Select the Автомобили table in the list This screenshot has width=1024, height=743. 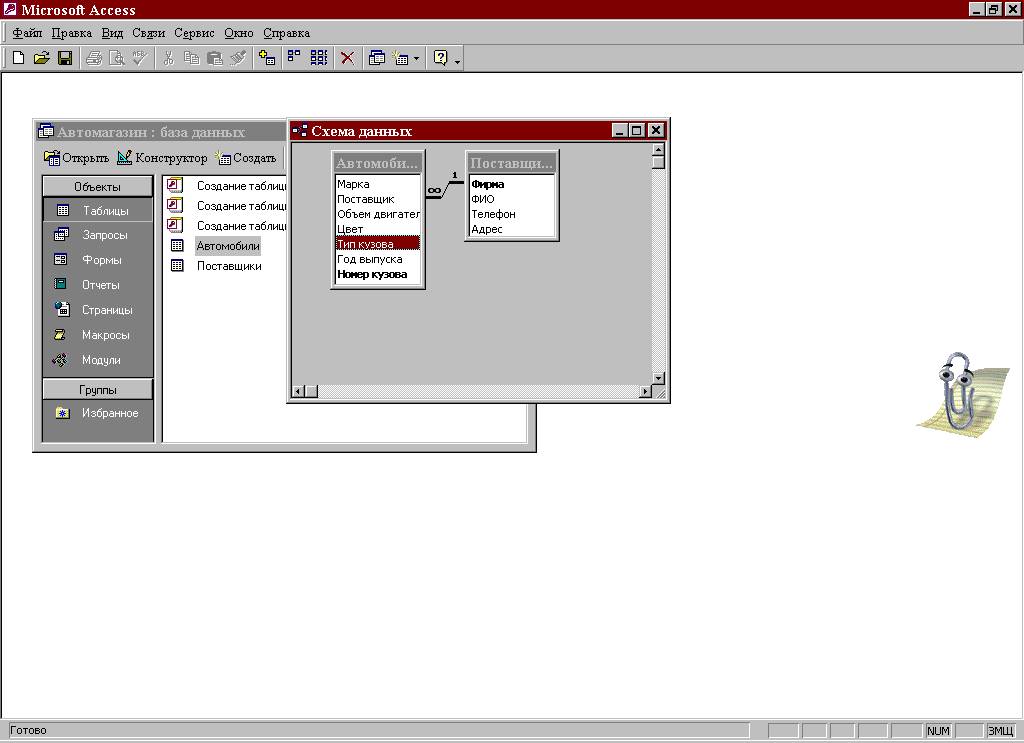[228, 246]
